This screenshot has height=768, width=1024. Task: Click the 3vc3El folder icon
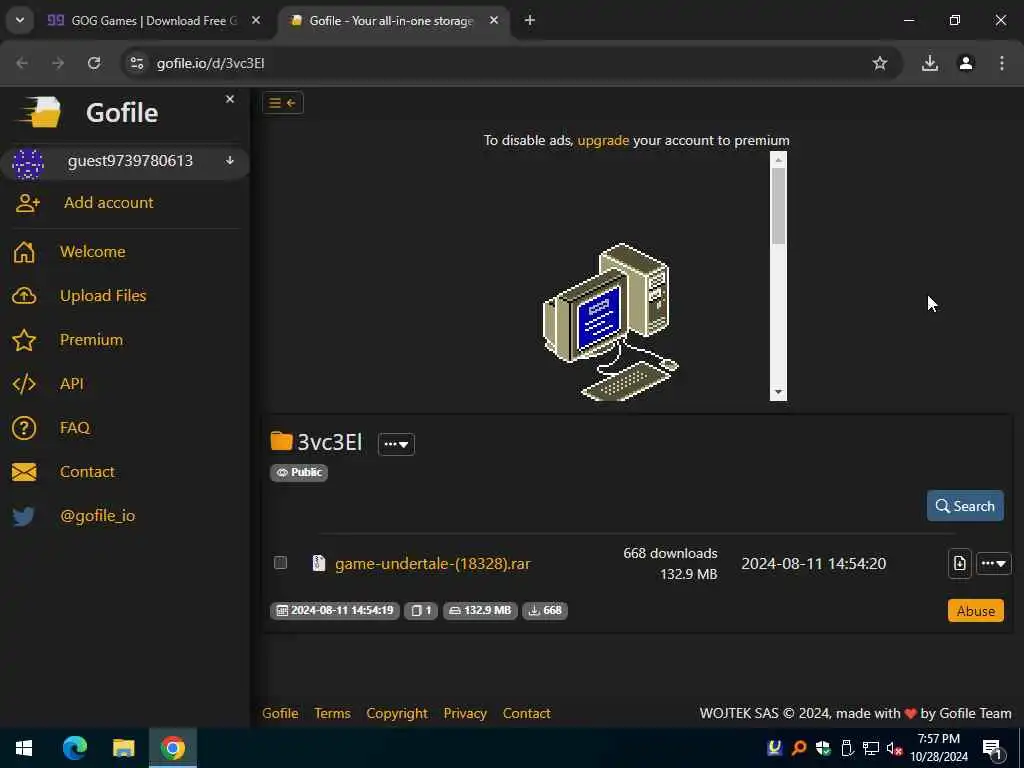[281, 441]
